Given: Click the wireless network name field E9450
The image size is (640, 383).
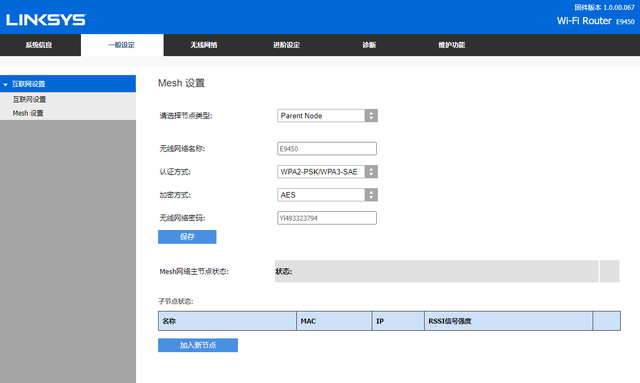Looking at the screenshot, I should click(327, 149).
